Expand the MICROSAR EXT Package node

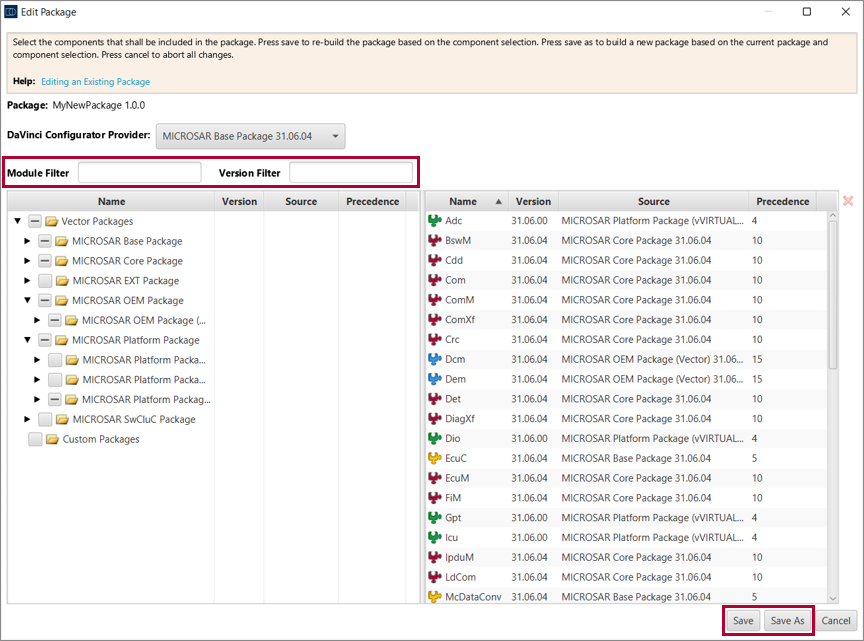point(27,281)
